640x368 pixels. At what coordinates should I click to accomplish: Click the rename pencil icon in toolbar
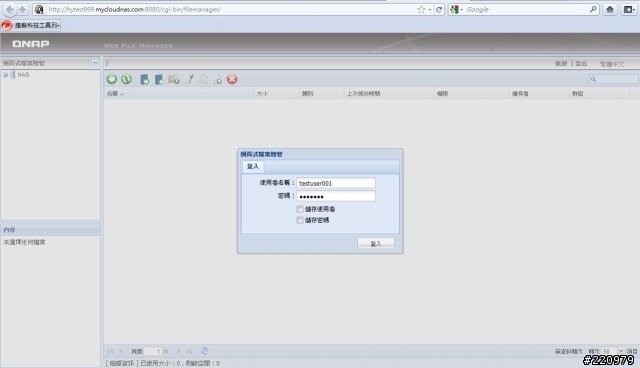point(189,79)
